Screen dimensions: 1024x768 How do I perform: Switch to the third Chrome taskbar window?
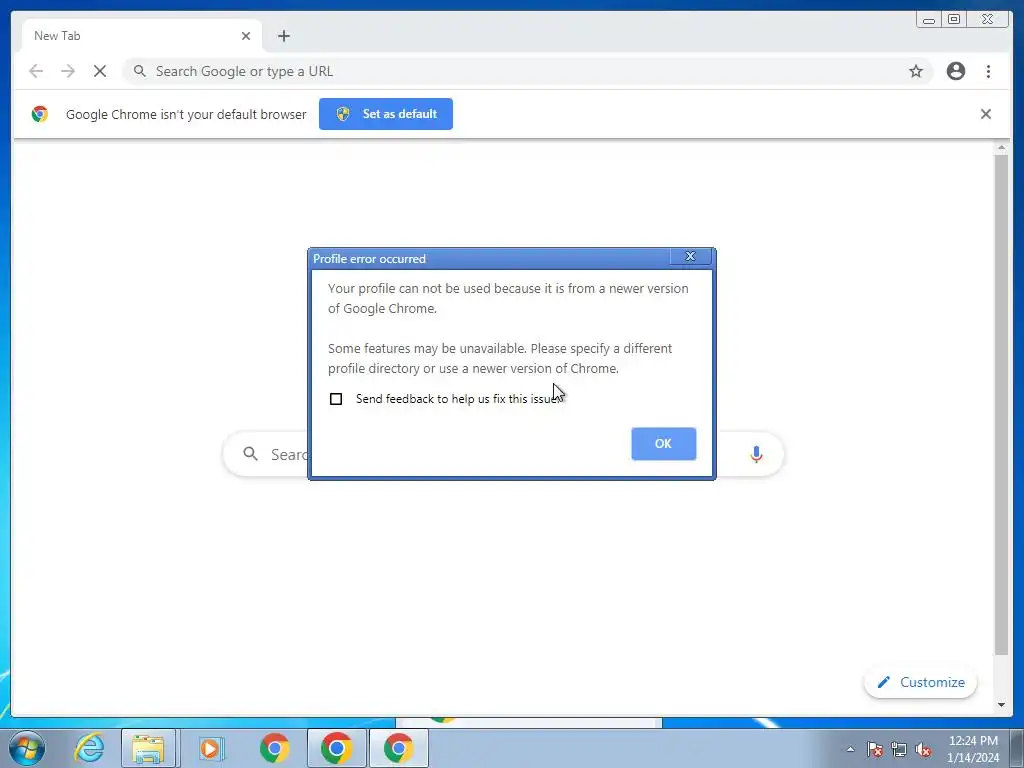(x=398, y=748)
